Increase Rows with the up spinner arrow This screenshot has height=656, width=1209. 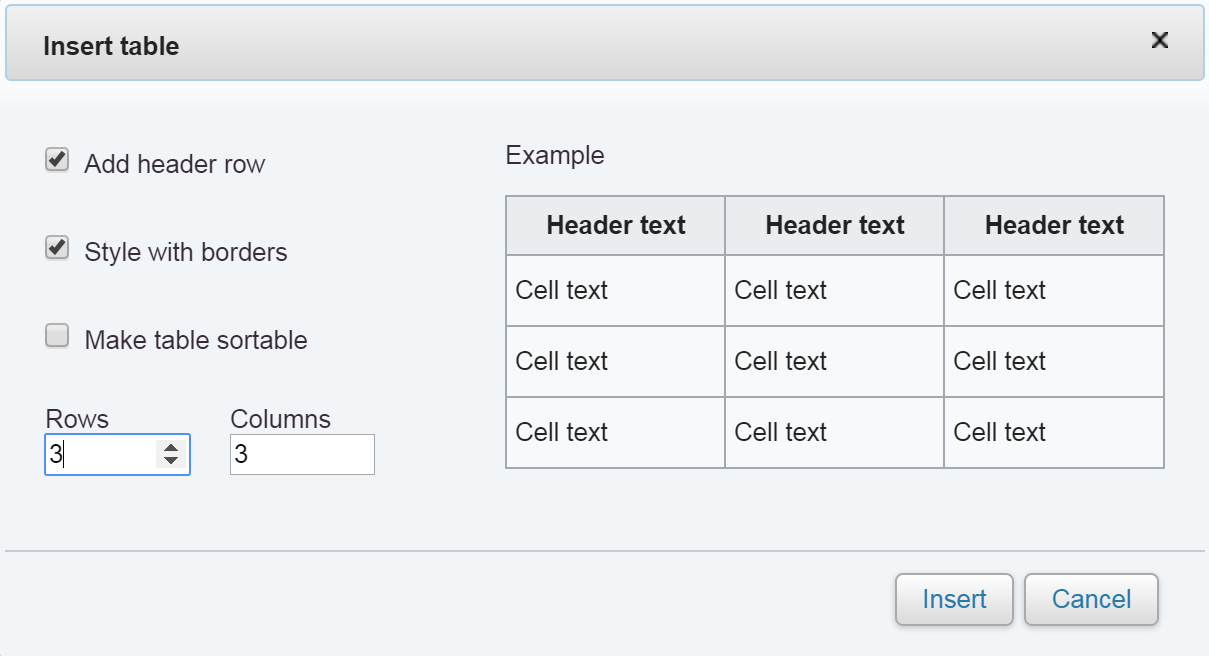tap(171, 448)
